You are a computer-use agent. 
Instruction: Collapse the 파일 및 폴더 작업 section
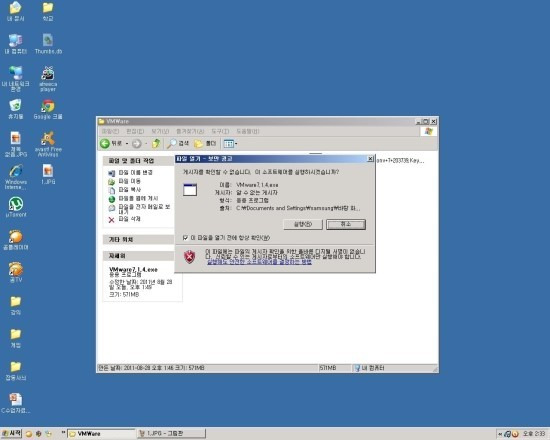(x=138, y=161)
